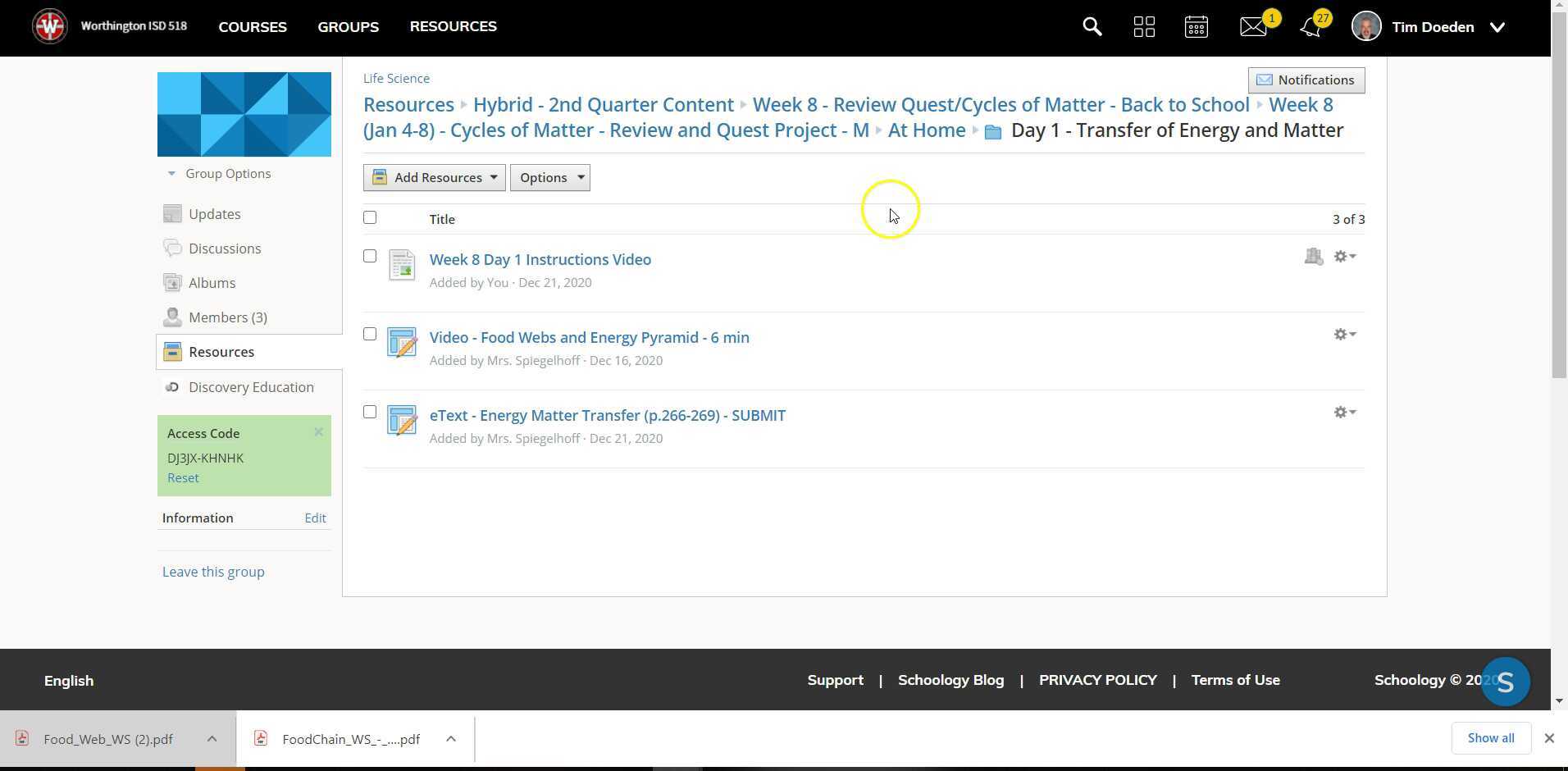The width and height of the screenshot is (1568, 771).
Task: Click the Worthington ISD 518 logo
Action: pyautogui.click(x=50, y=27)
